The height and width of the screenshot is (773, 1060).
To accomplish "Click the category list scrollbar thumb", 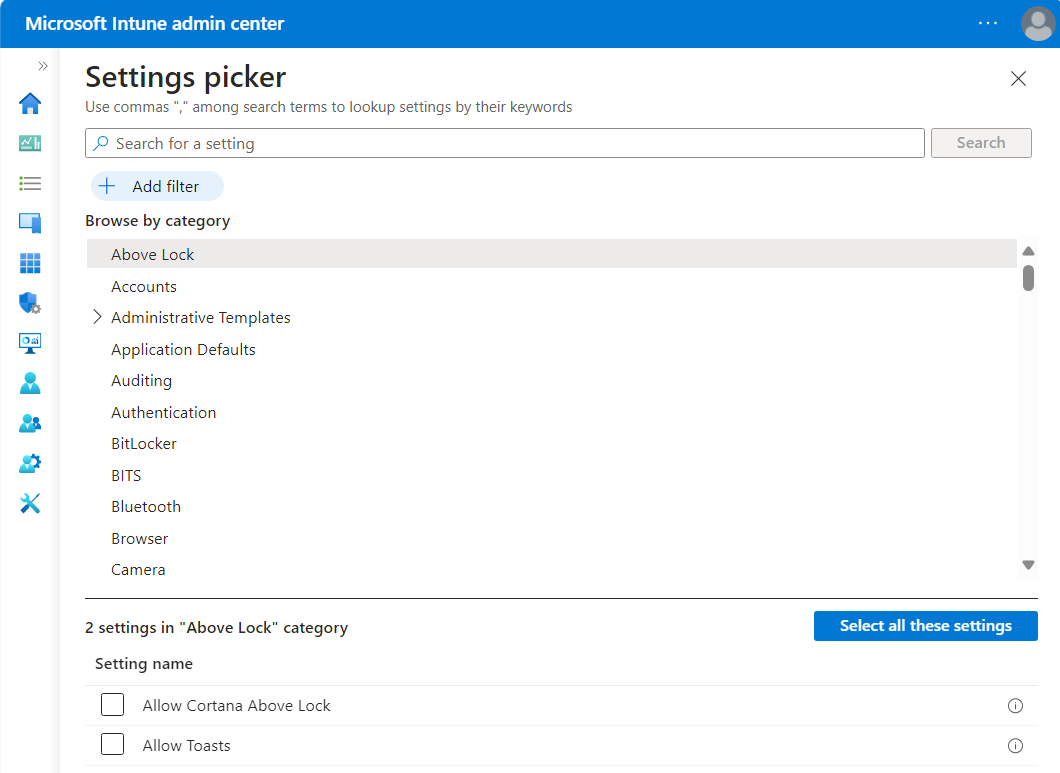I will pyautogui.click(x=1028, y=278).
